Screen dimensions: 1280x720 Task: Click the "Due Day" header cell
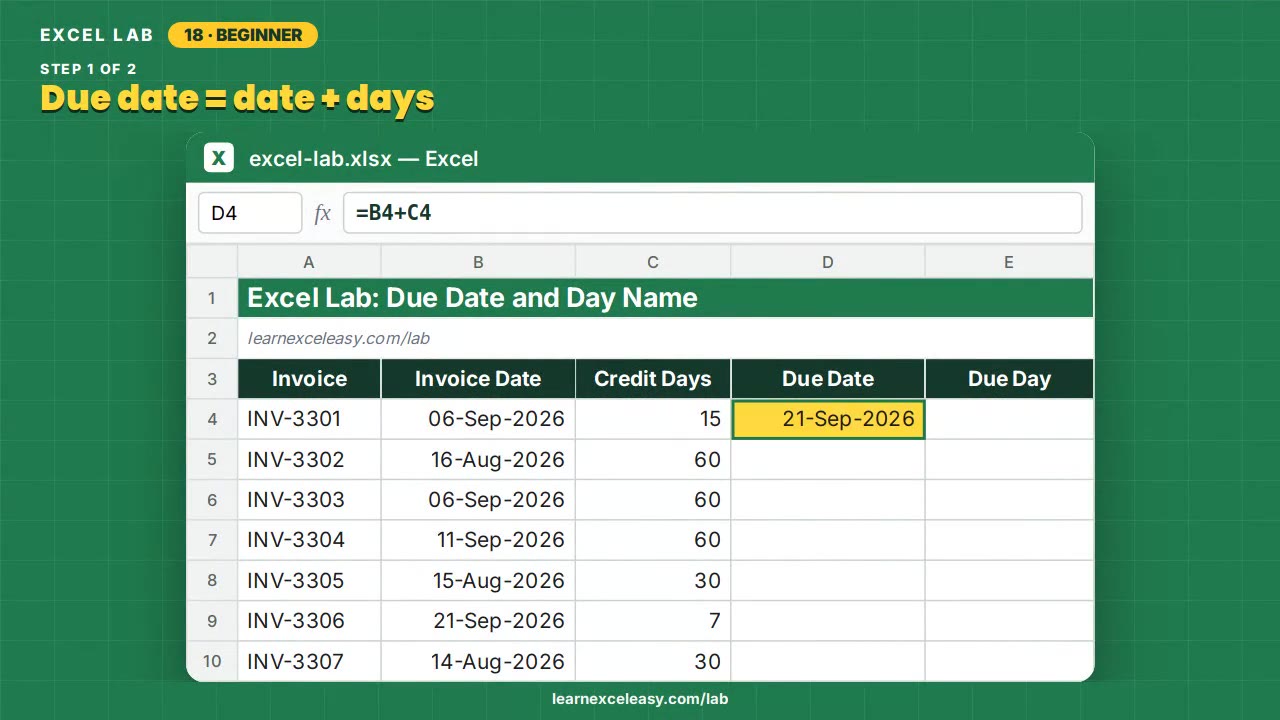coord(1009,379)
